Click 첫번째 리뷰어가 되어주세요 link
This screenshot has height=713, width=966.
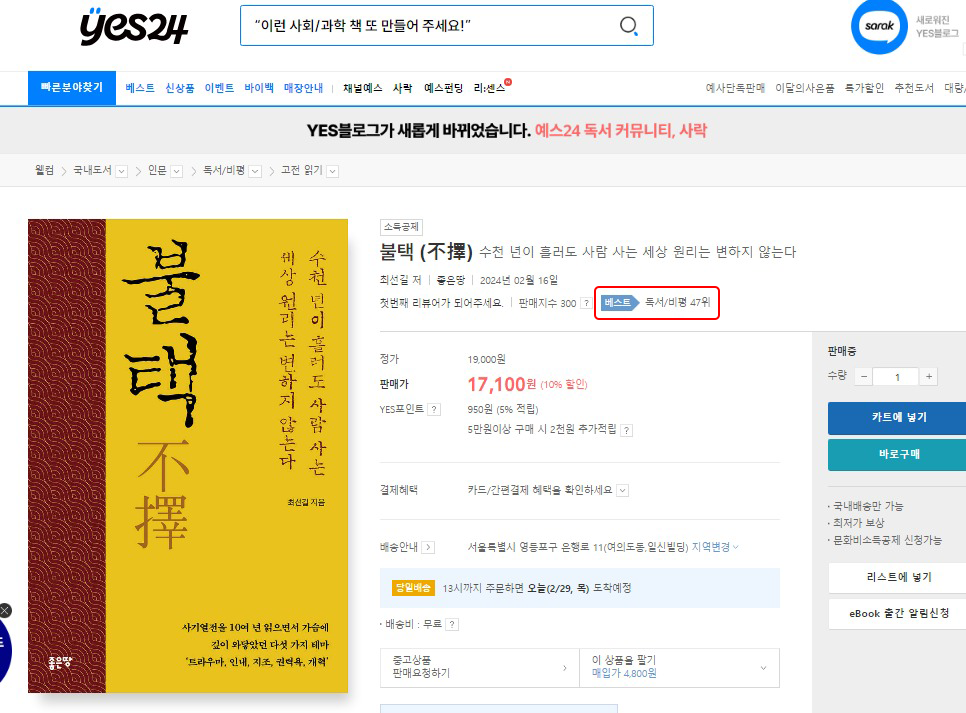click(441, 303)
